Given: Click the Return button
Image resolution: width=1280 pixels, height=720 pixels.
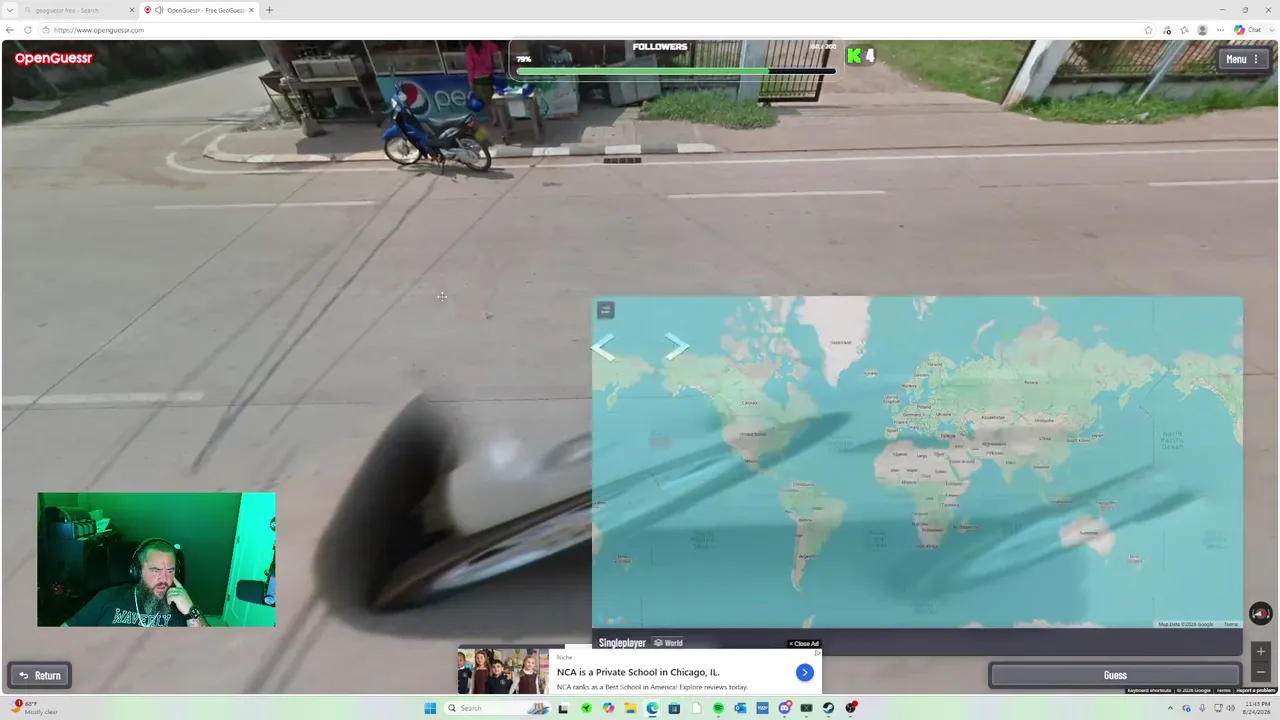Looking at the screenshot, I should tap(40, 675).
